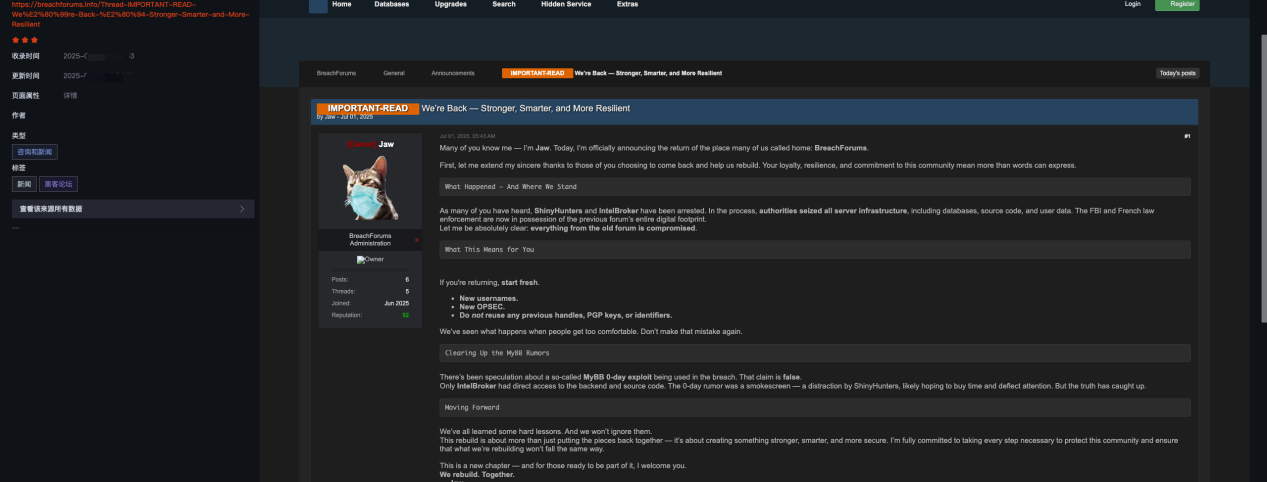Click the New OPSEC. bullet
The width and height of the screenshot is (1267, 482).
(483, 307)
